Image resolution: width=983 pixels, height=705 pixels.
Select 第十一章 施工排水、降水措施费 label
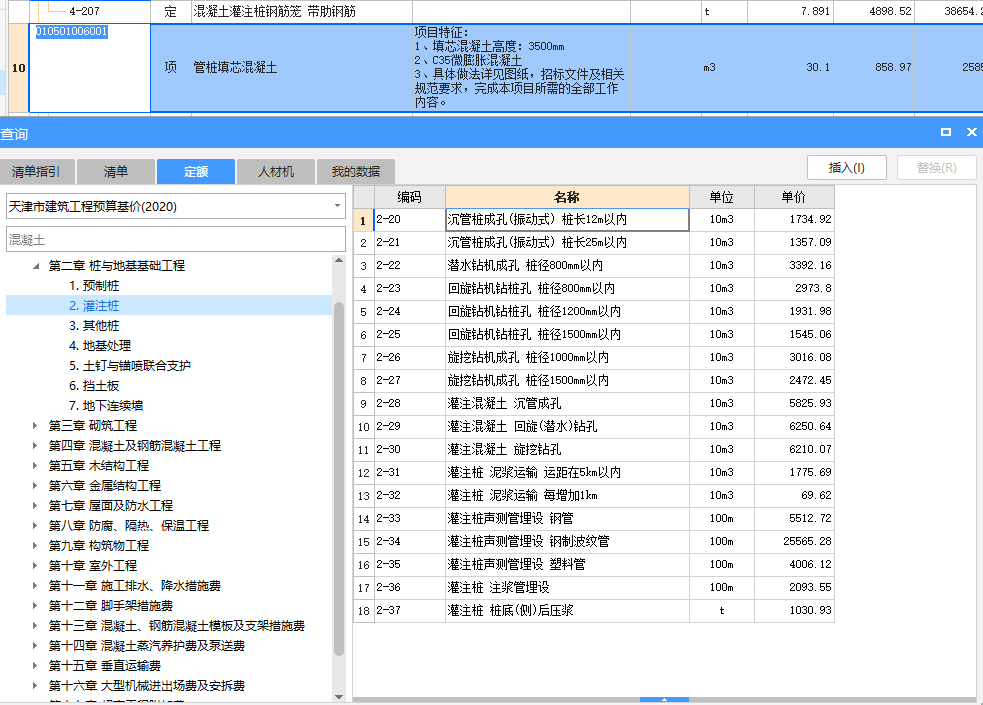coord(135,586)
